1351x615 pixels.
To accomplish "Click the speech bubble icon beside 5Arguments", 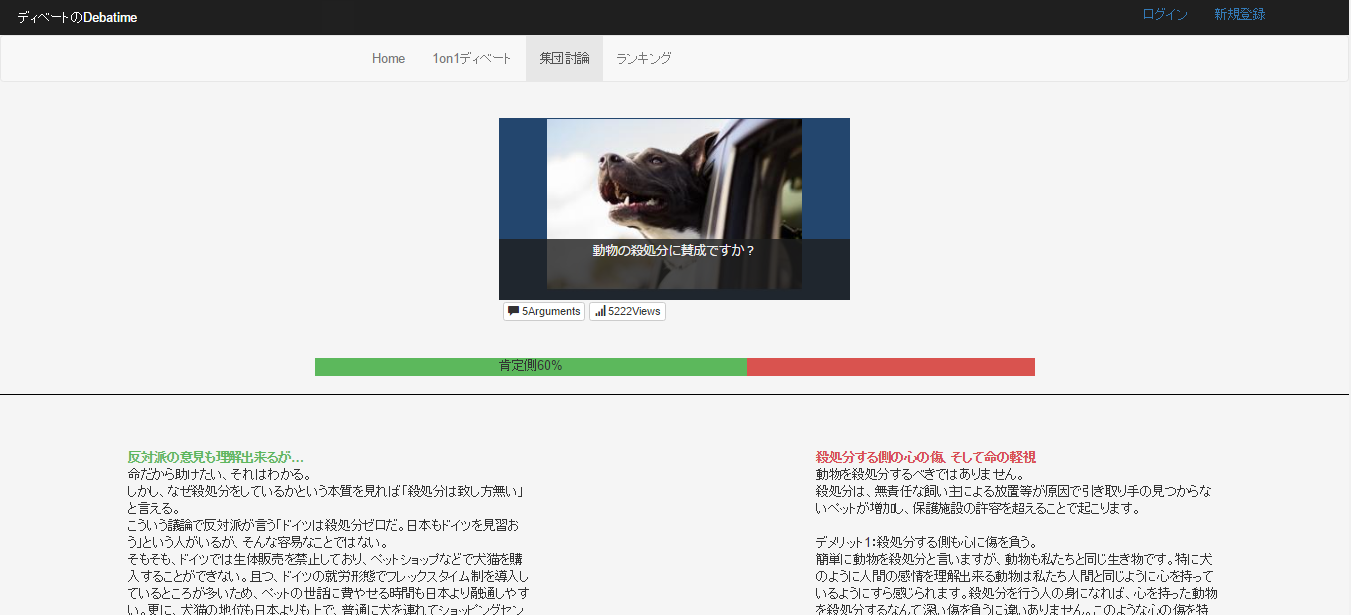I will click(513, 312).
